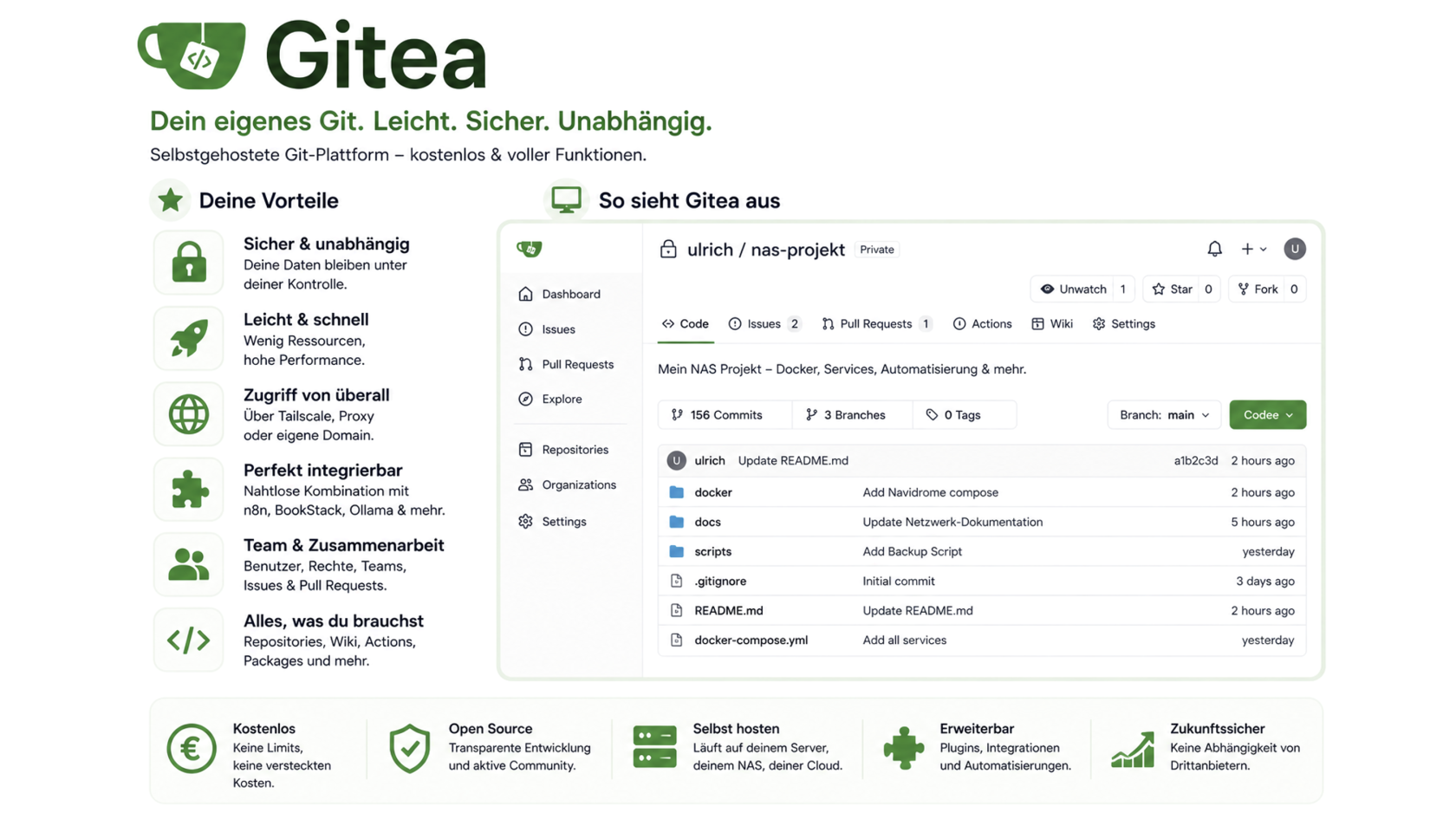Screen dimensions: 1456x819
Task: Open the README.md file
Action: click(728, 611)
